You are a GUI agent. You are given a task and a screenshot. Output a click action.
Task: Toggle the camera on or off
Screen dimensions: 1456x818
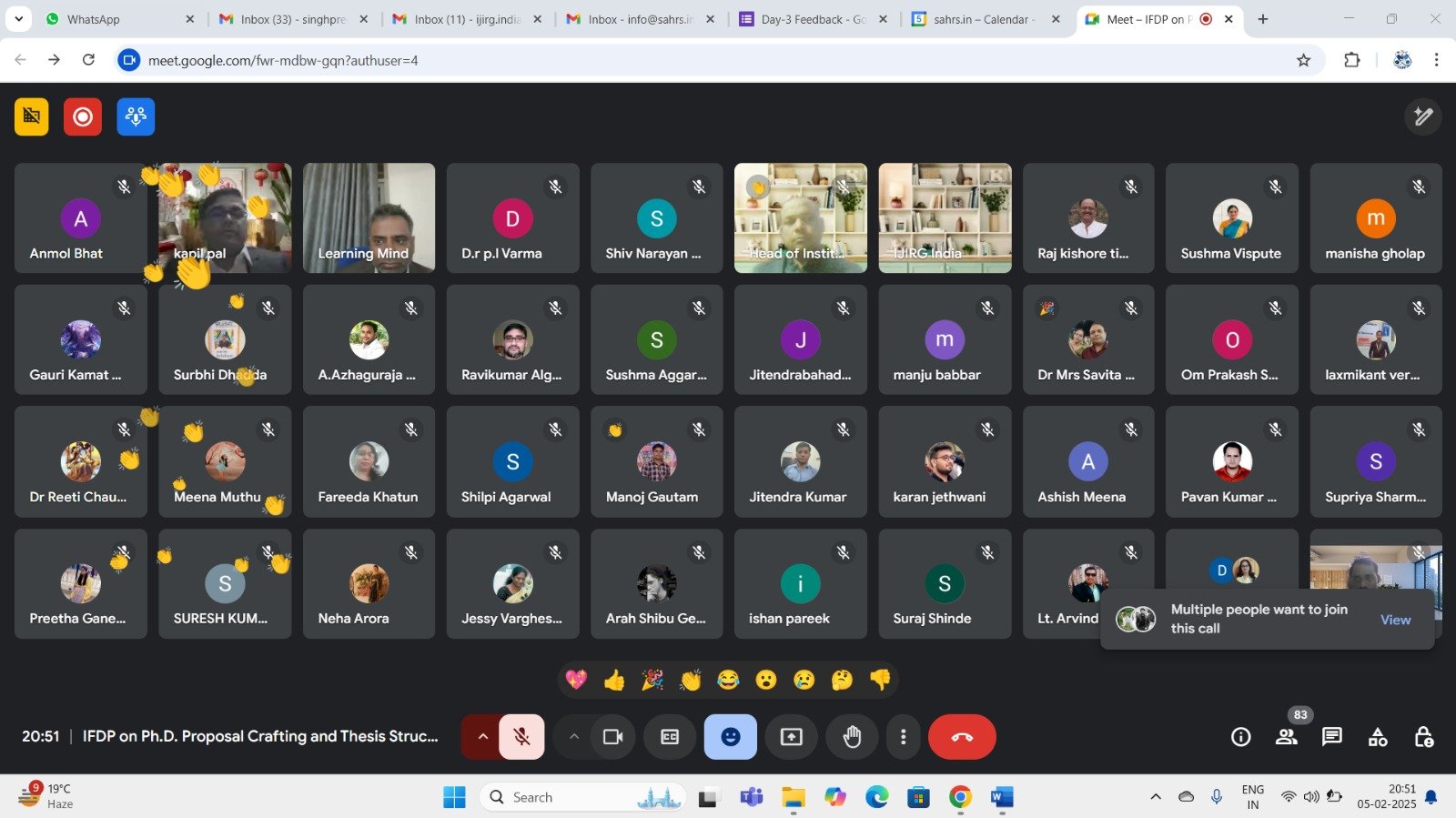pyautogui.click(x=613, y=737)
